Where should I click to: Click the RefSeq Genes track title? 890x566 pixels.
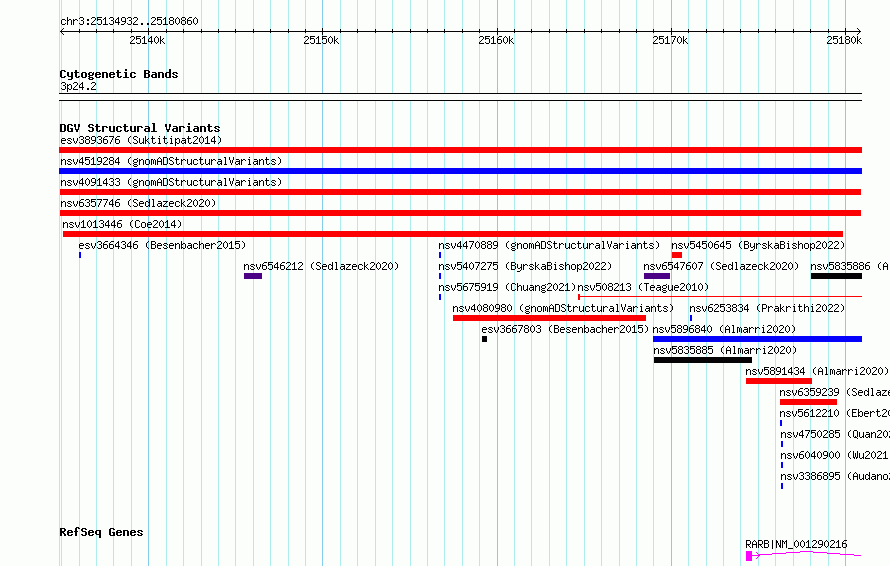101,532
